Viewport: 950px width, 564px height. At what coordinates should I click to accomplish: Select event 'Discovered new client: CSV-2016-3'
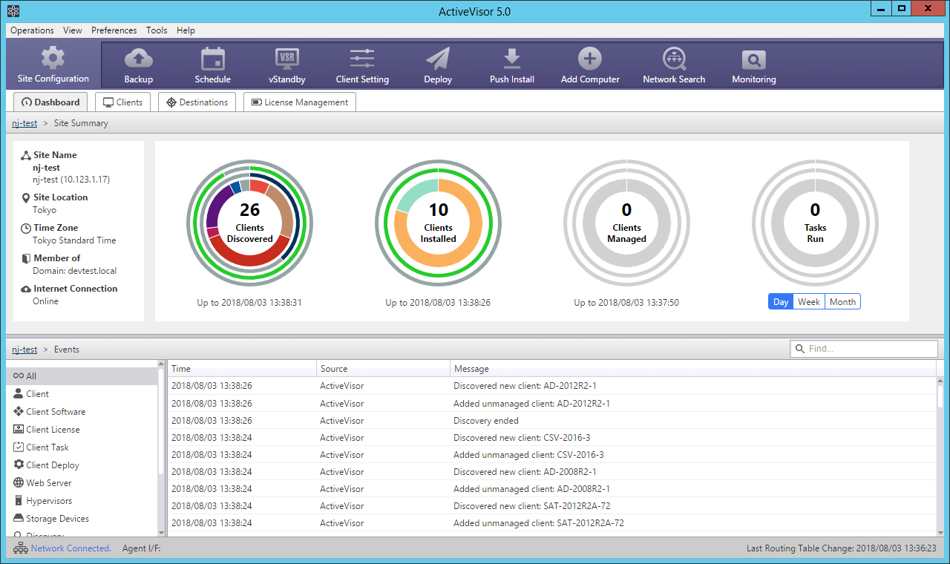(x=552, y=437)
